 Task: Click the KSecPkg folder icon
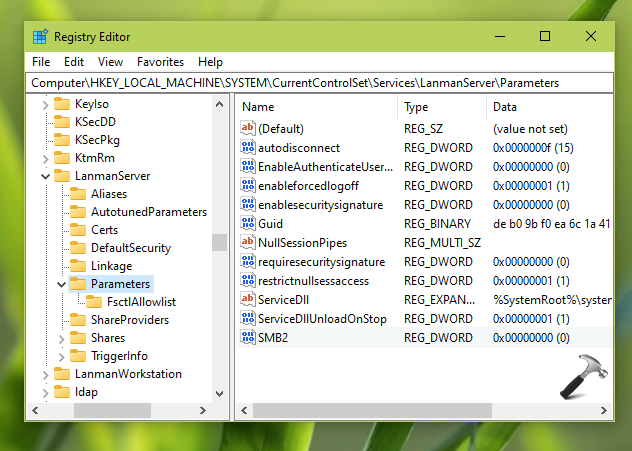click(62, 139)
